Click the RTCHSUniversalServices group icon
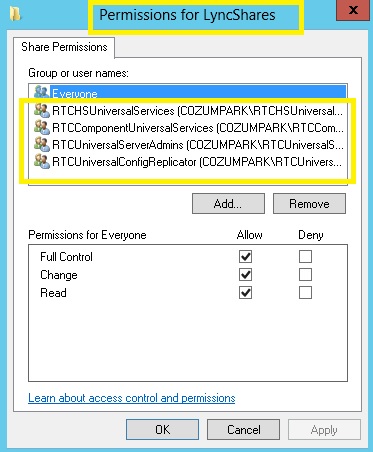The height and width of the screenshot is (452, 373). click(42, 111)
